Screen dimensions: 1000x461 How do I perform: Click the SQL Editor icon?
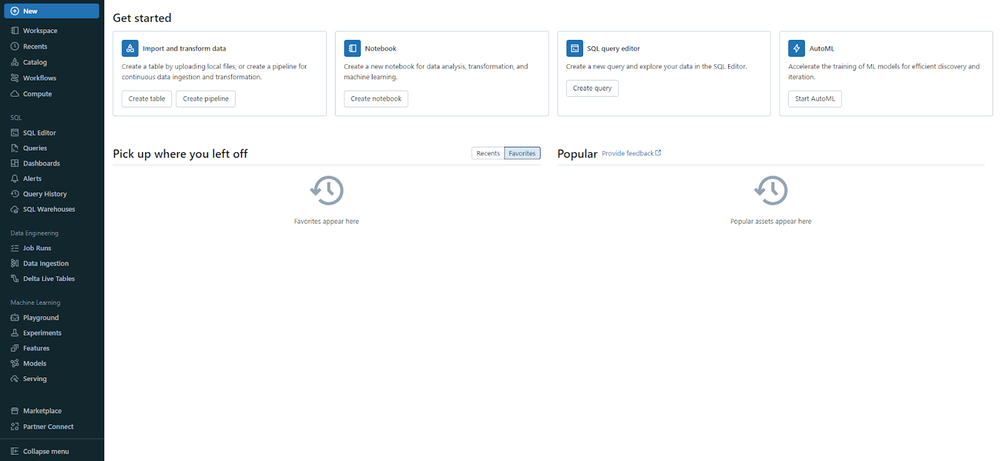point(15,133)
